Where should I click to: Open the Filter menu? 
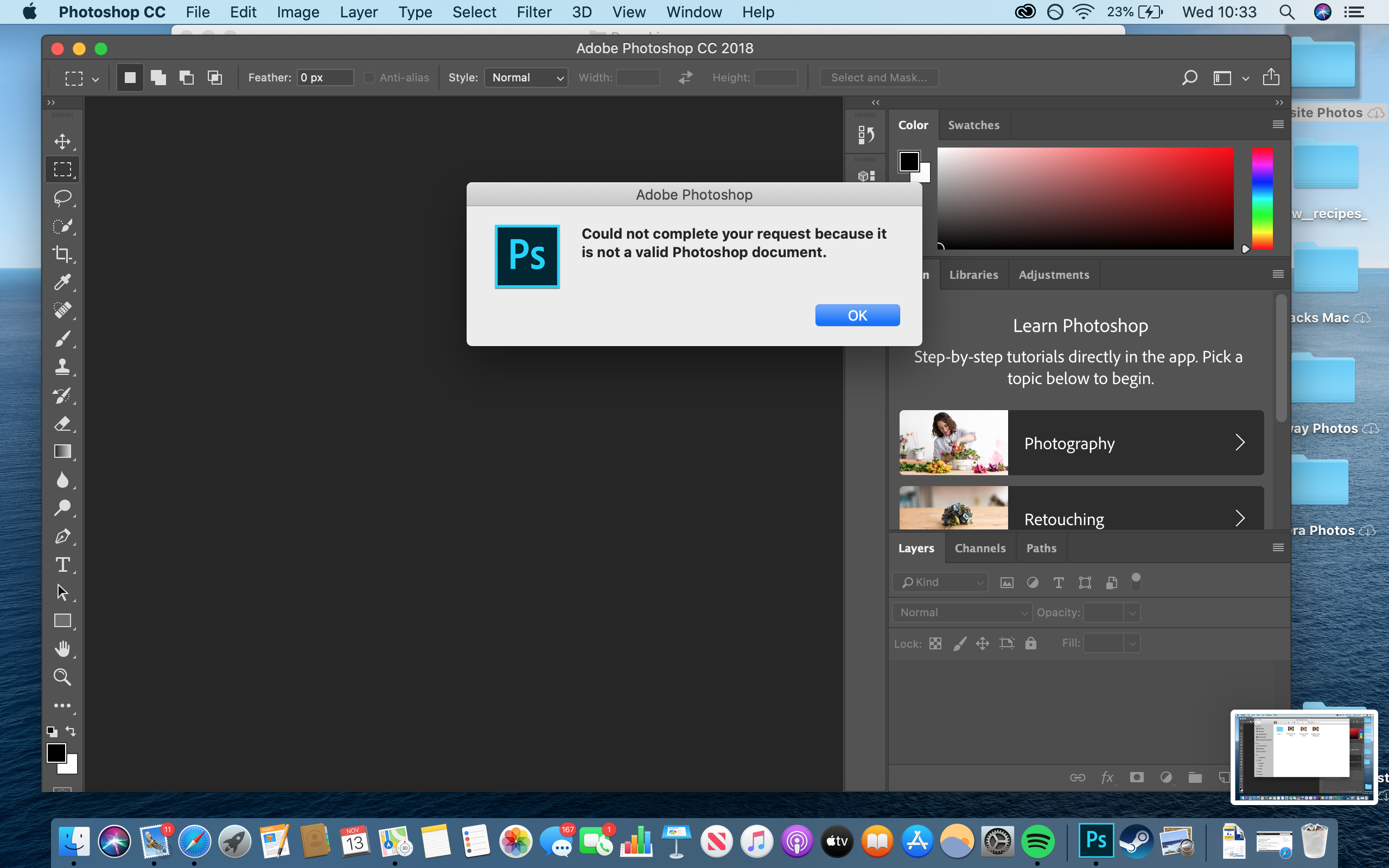533,11
